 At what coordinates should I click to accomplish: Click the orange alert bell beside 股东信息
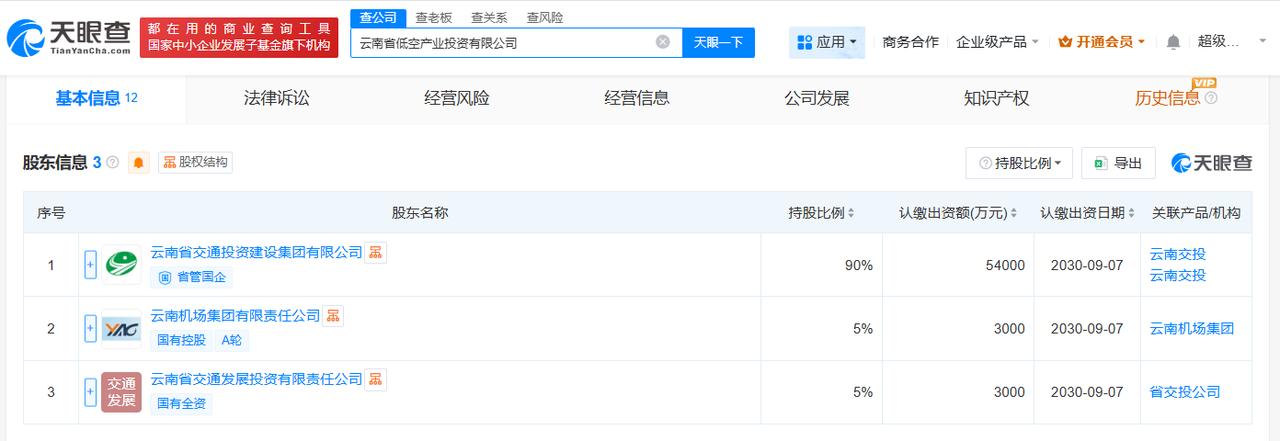pyautogui.click(x=138, y=162)
